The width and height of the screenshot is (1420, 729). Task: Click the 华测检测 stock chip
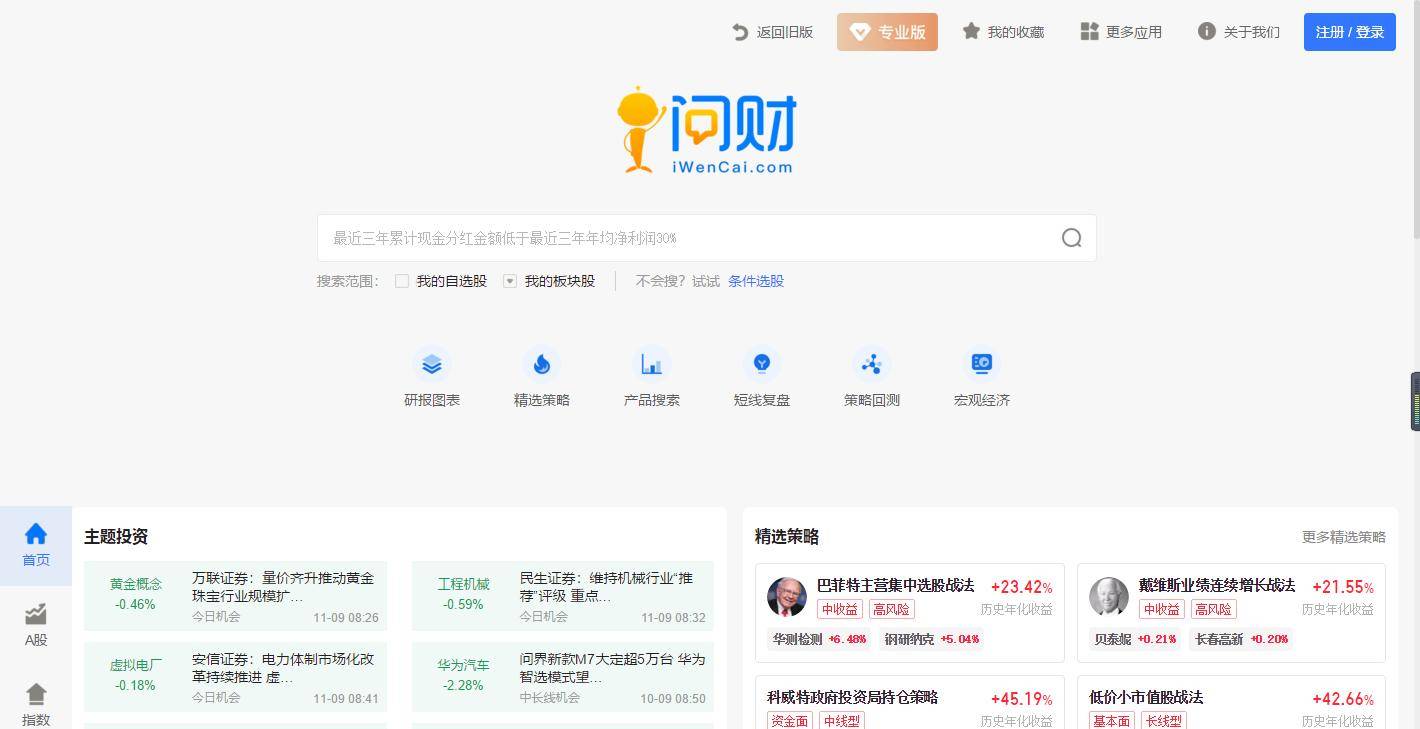click(820, 639)
